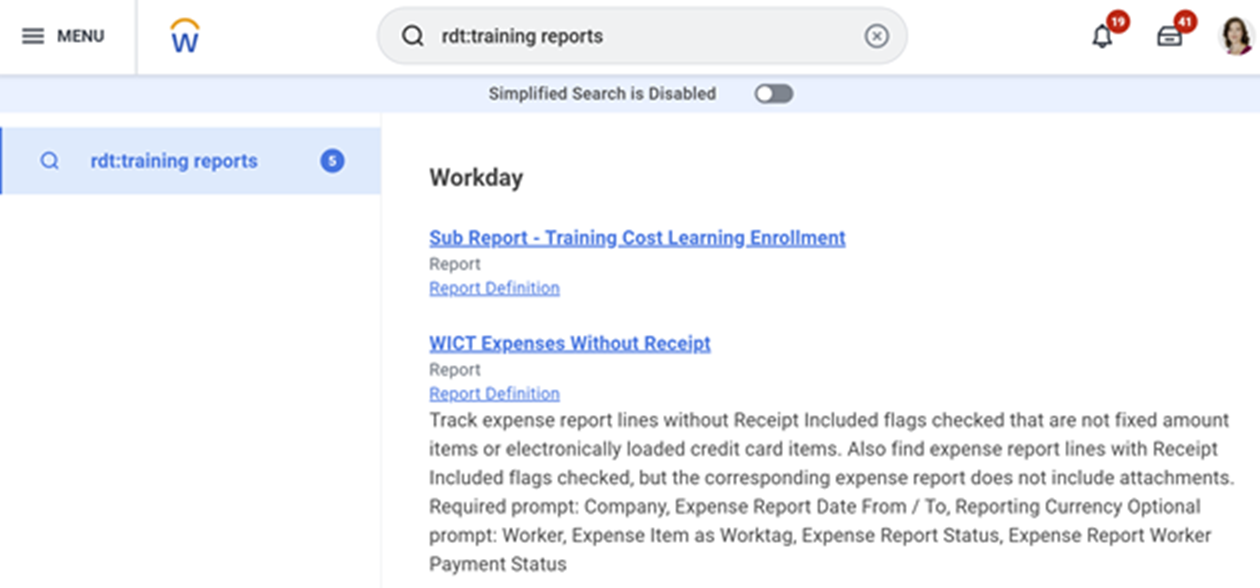The height and width of the screenshot is (588, 1260).
Task: Click the Workday results heading
Action: tap(476, 178)
